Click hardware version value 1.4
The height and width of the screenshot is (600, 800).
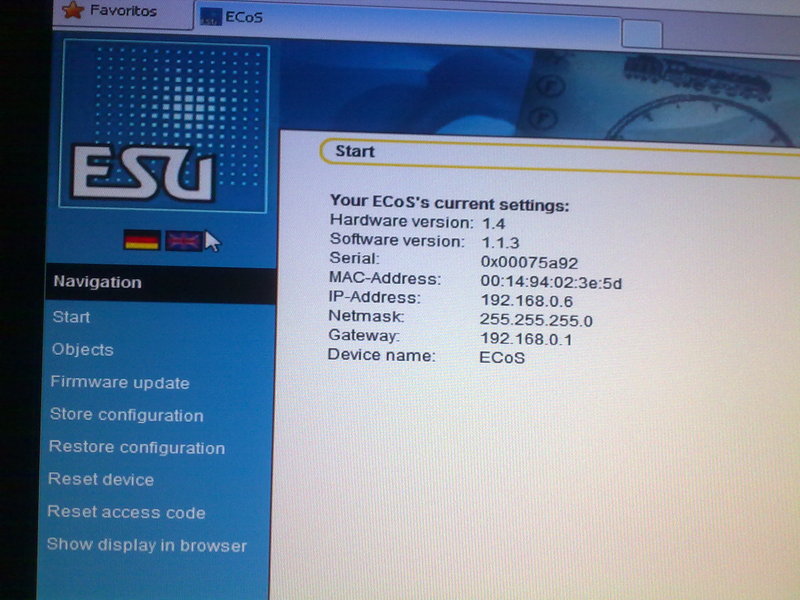pos(493,223)
